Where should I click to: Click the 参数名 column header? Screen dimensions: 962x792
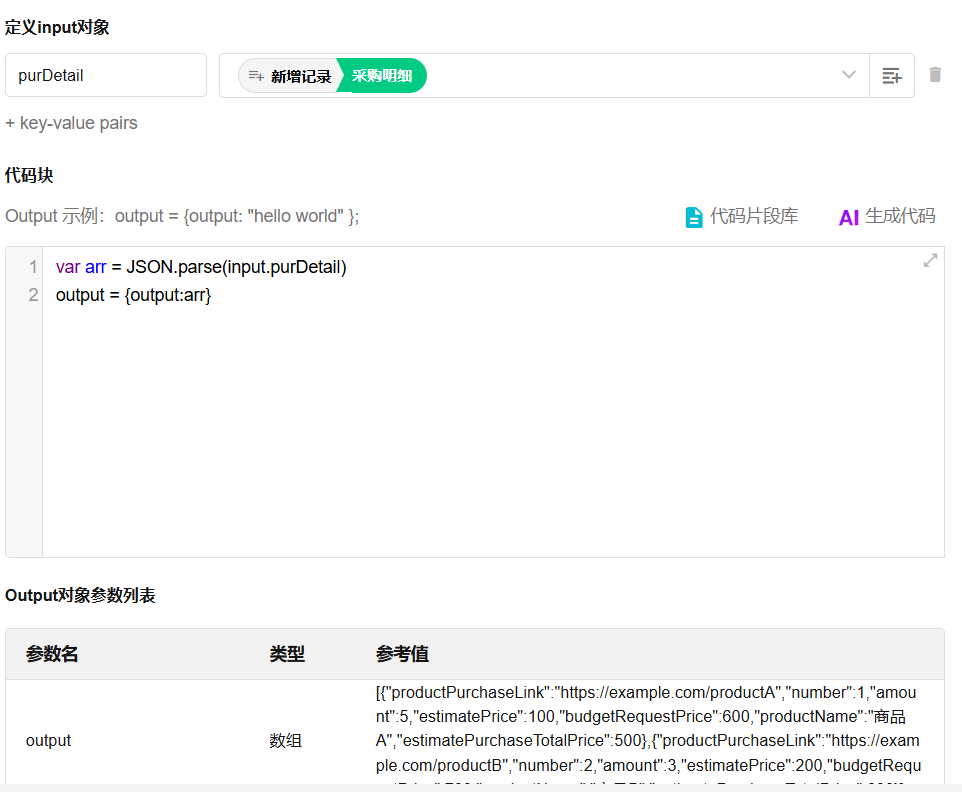tap(52, 654)
